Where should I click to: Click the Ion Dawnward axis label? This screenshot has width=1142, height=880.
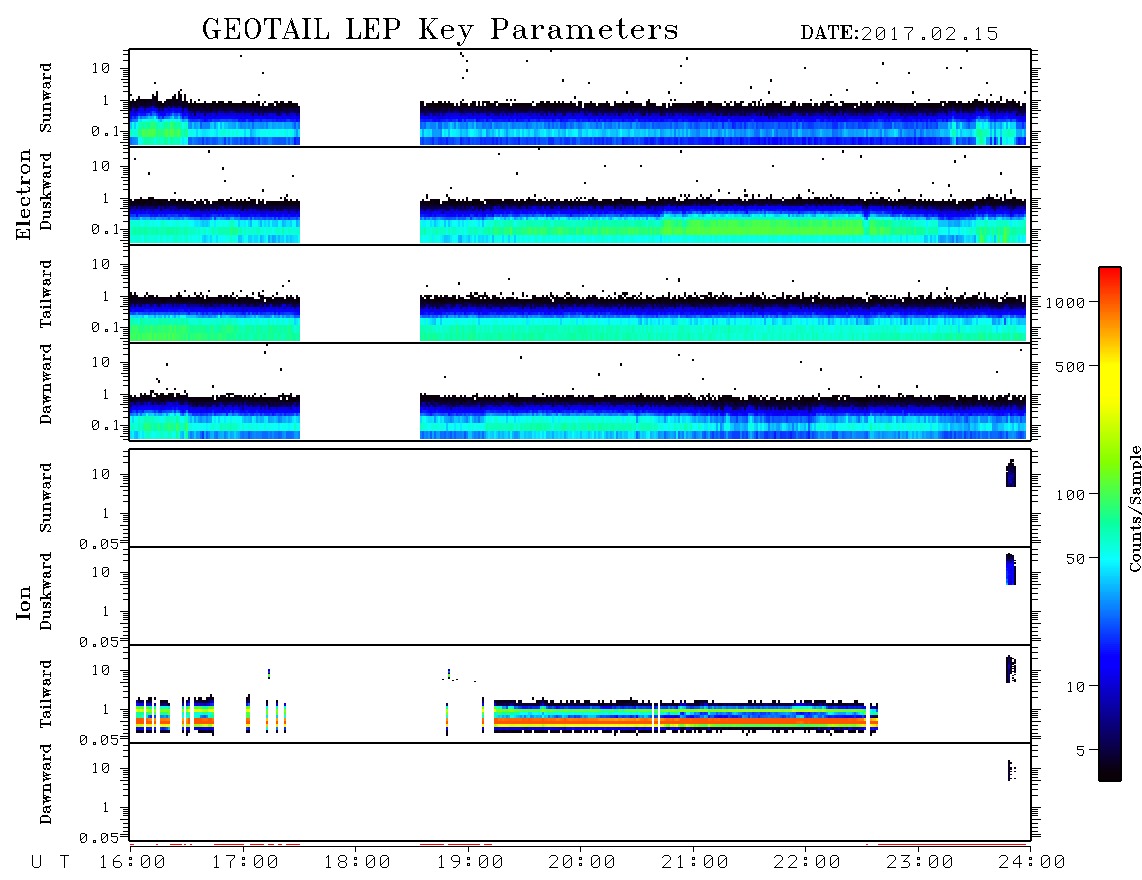pos(46,784)
